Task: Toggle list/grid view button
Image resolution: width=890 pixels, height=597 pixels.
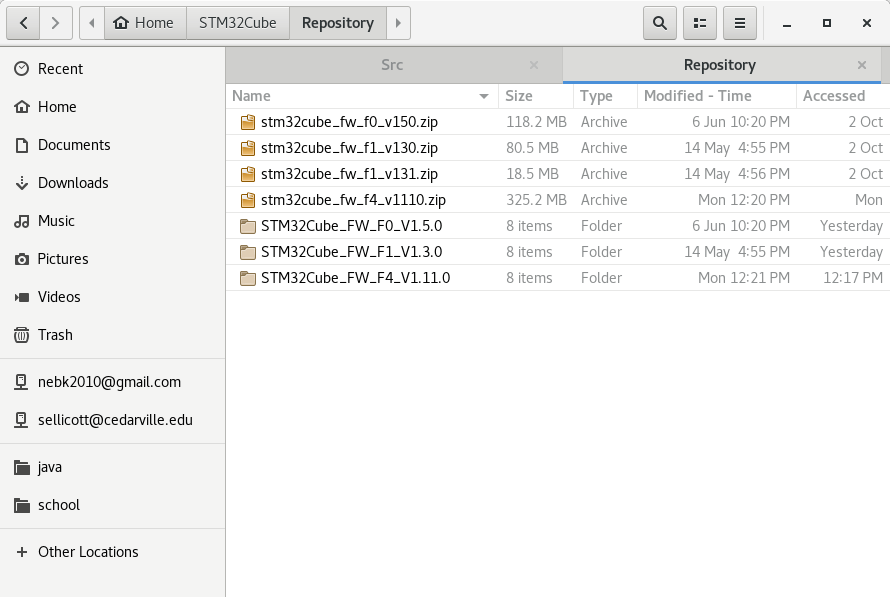Action: pos(700,23)
